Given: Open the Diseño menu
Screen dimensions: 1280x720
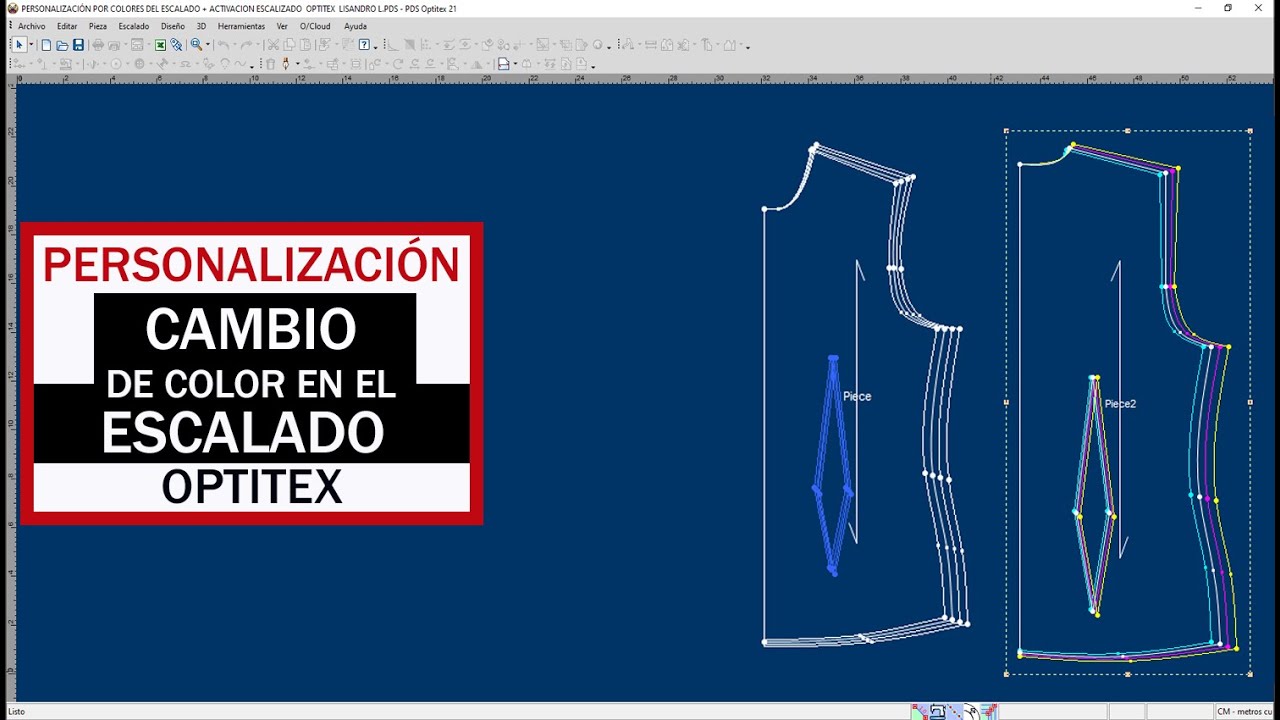Looking at the screenshot, I should pyautogui.click(x=173, y=26).
